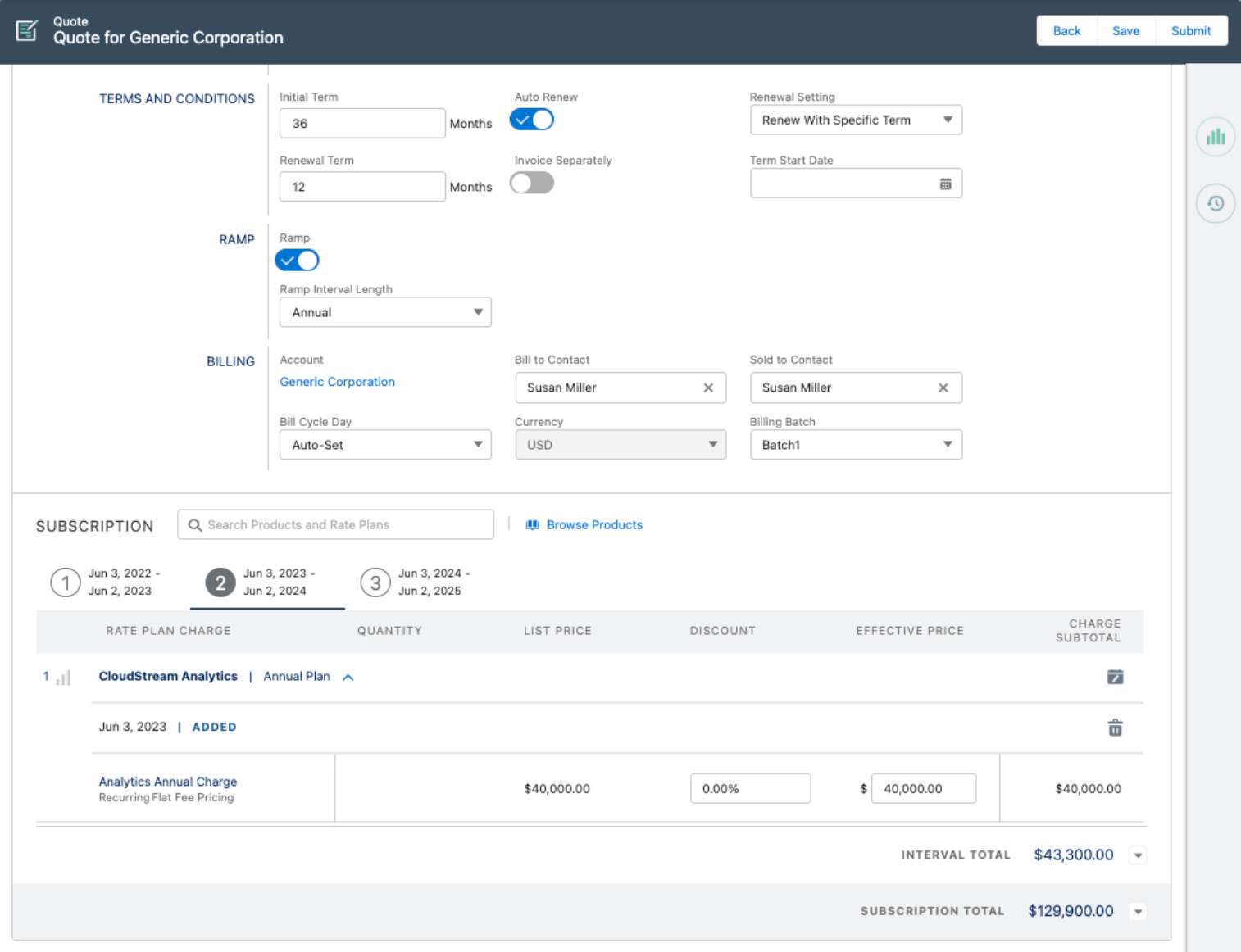This screenshot has width=1241, height=952.
Task: Open the Term Start Date calendar picker
Action: pos(945,184)
